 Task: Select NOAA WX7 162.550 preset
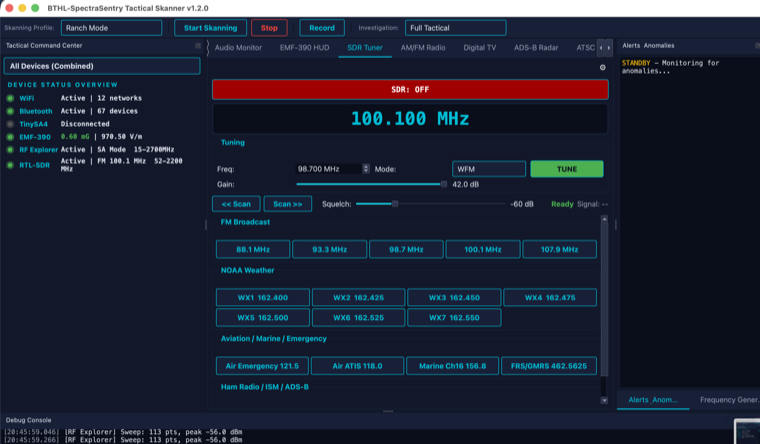[x=454, y=317]
